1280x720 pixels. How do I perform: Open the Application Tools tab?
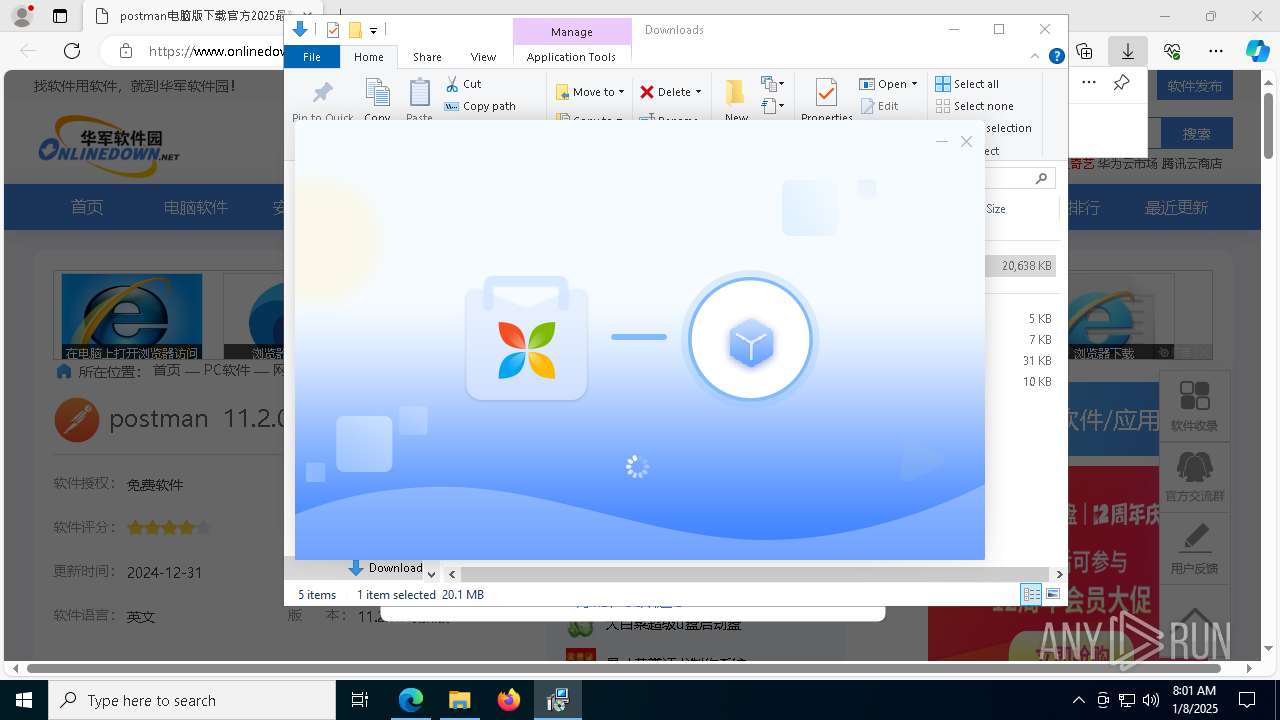pos(571,57)
